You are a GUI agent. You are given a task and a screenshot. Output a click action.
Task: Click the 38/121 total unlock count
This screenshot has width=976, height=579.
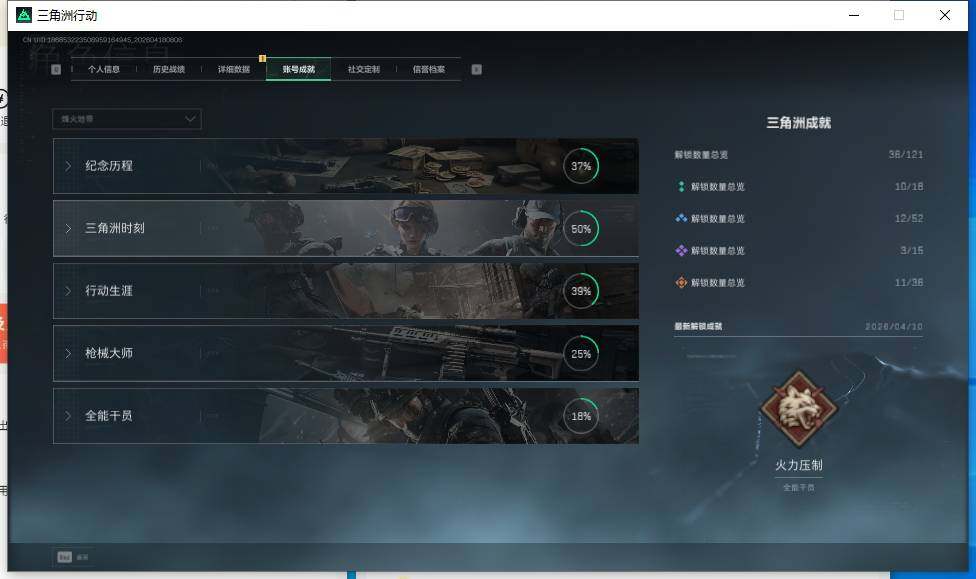click(x=906, y=154)
